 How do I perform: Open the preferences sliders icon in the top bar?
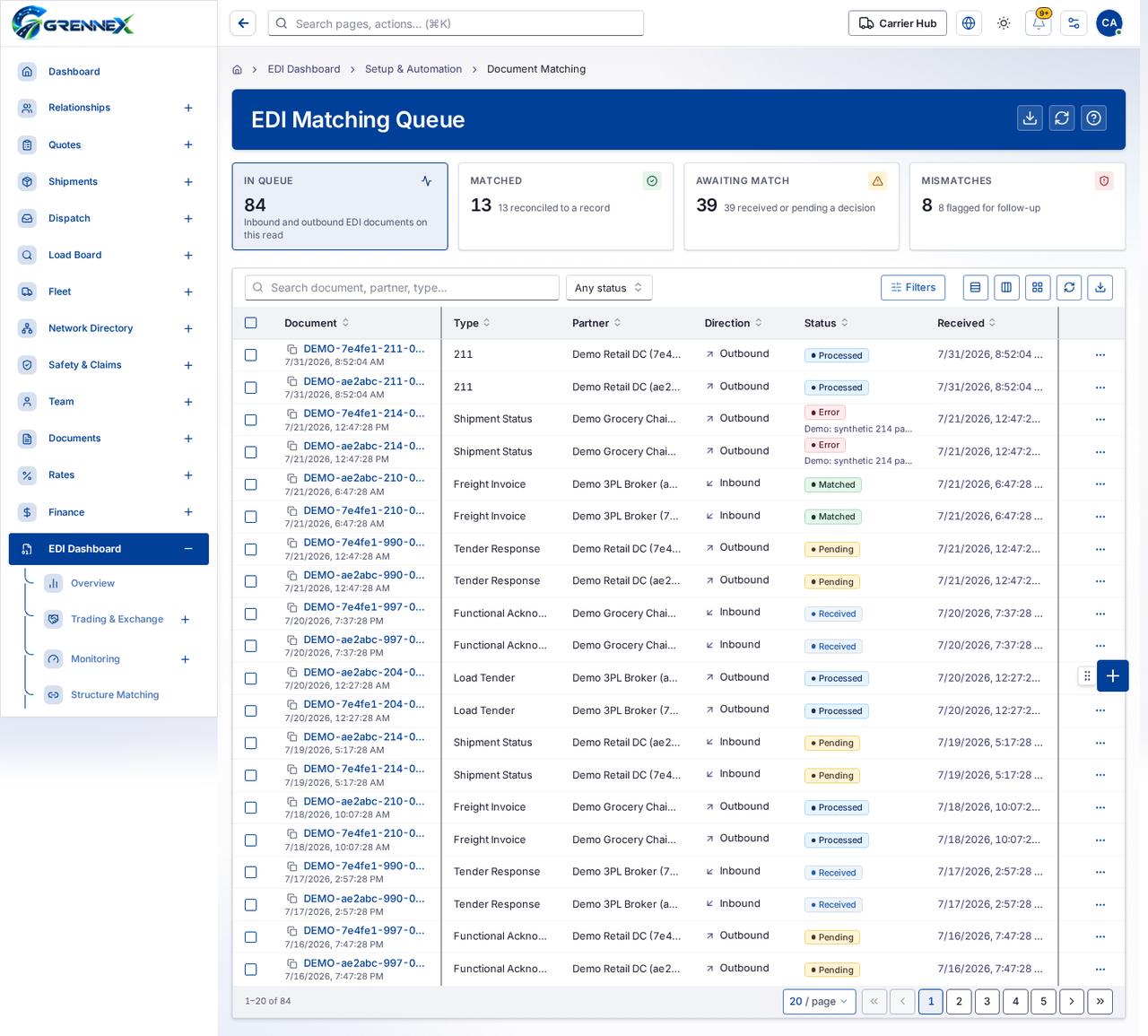point(1074,23)
